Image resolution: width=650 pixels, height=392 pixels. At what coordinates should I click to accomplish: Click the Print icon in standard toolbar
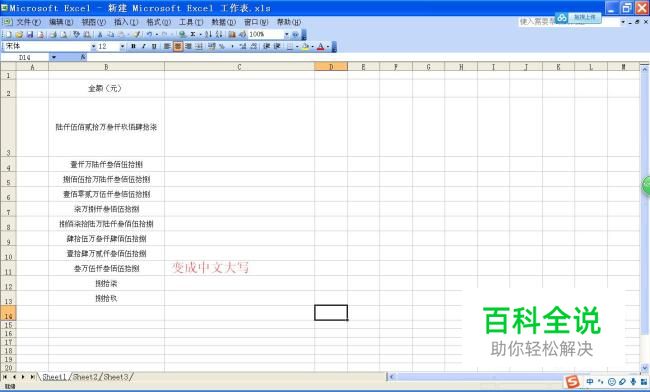coord(53,35)
